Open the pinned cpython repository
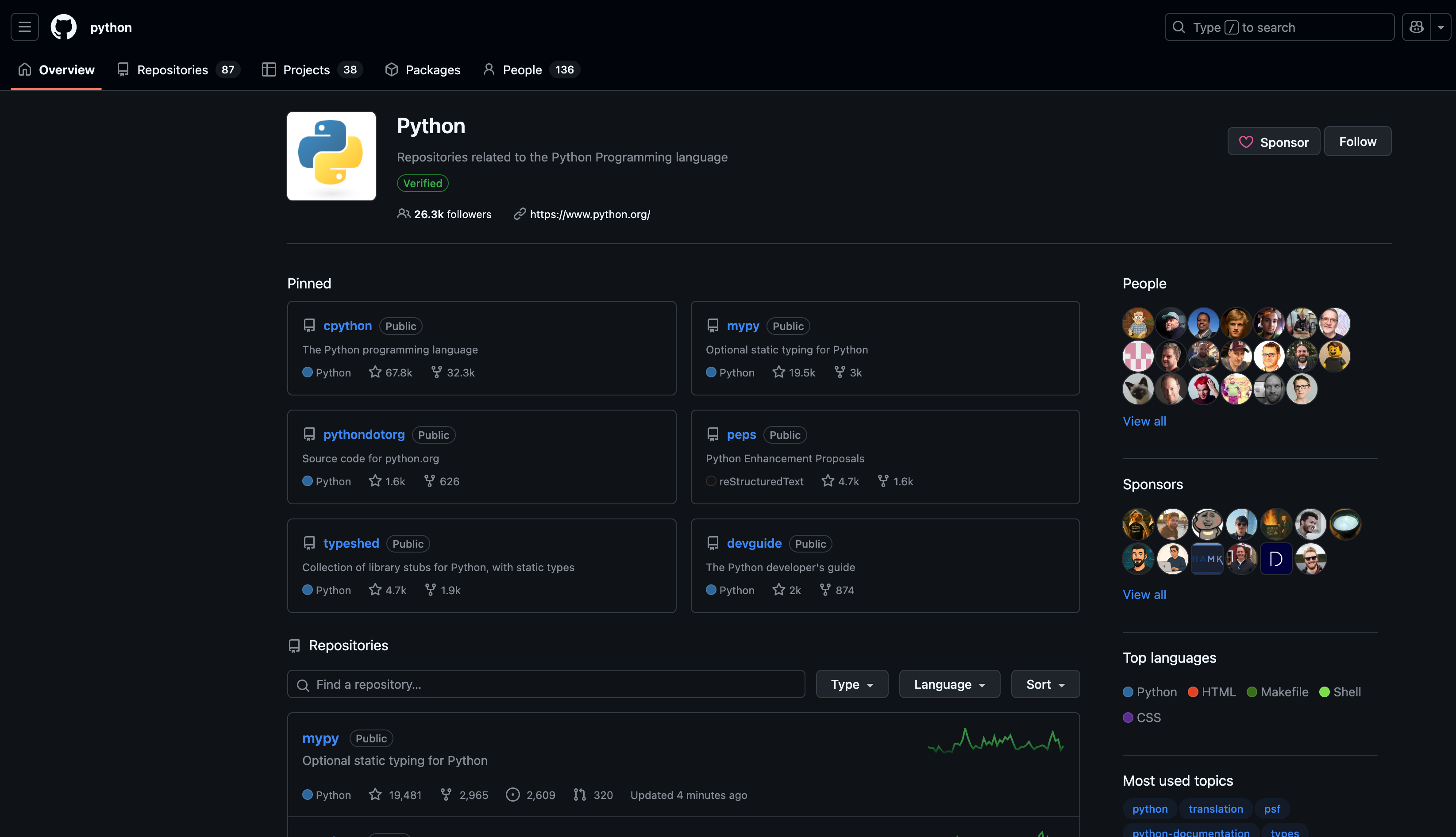The image size is (1456, 837). pyautogui.click(x=347, y=325)
